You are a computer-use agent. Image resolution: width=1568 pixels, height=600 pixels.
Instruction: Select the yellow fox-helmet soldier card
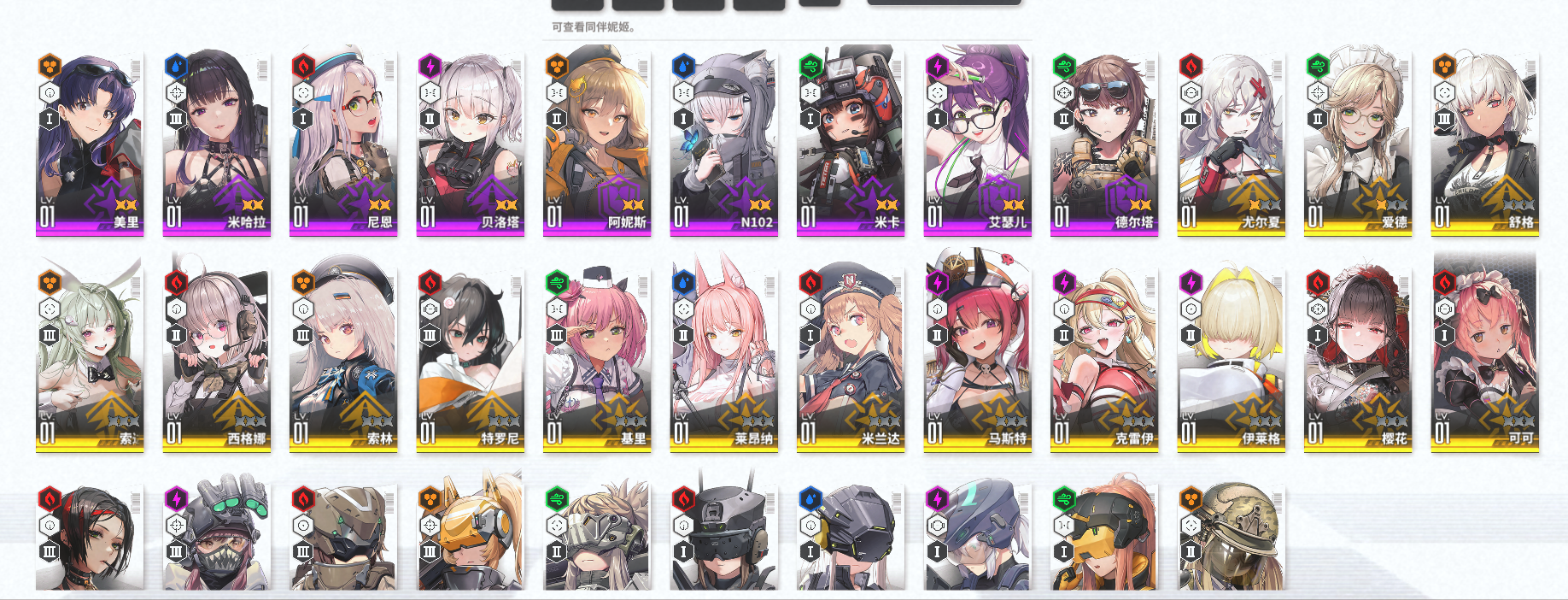tap(470, 537)
